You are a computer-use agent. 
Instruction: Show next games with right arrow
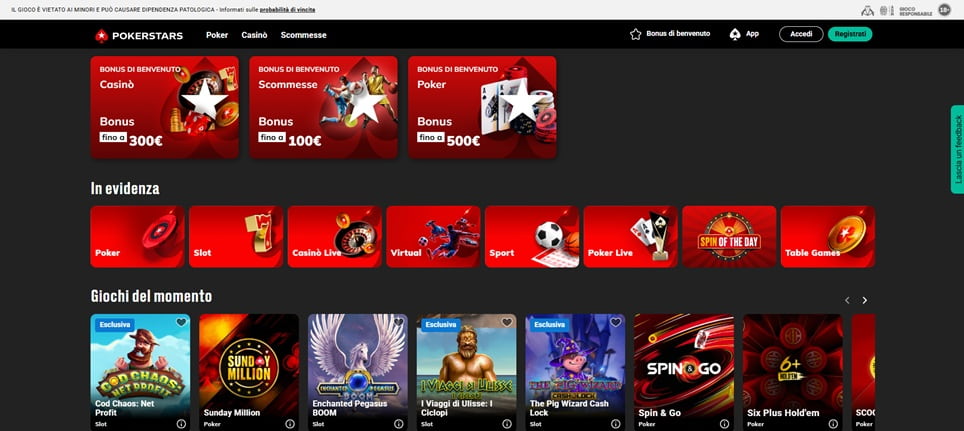click(865, 300)
